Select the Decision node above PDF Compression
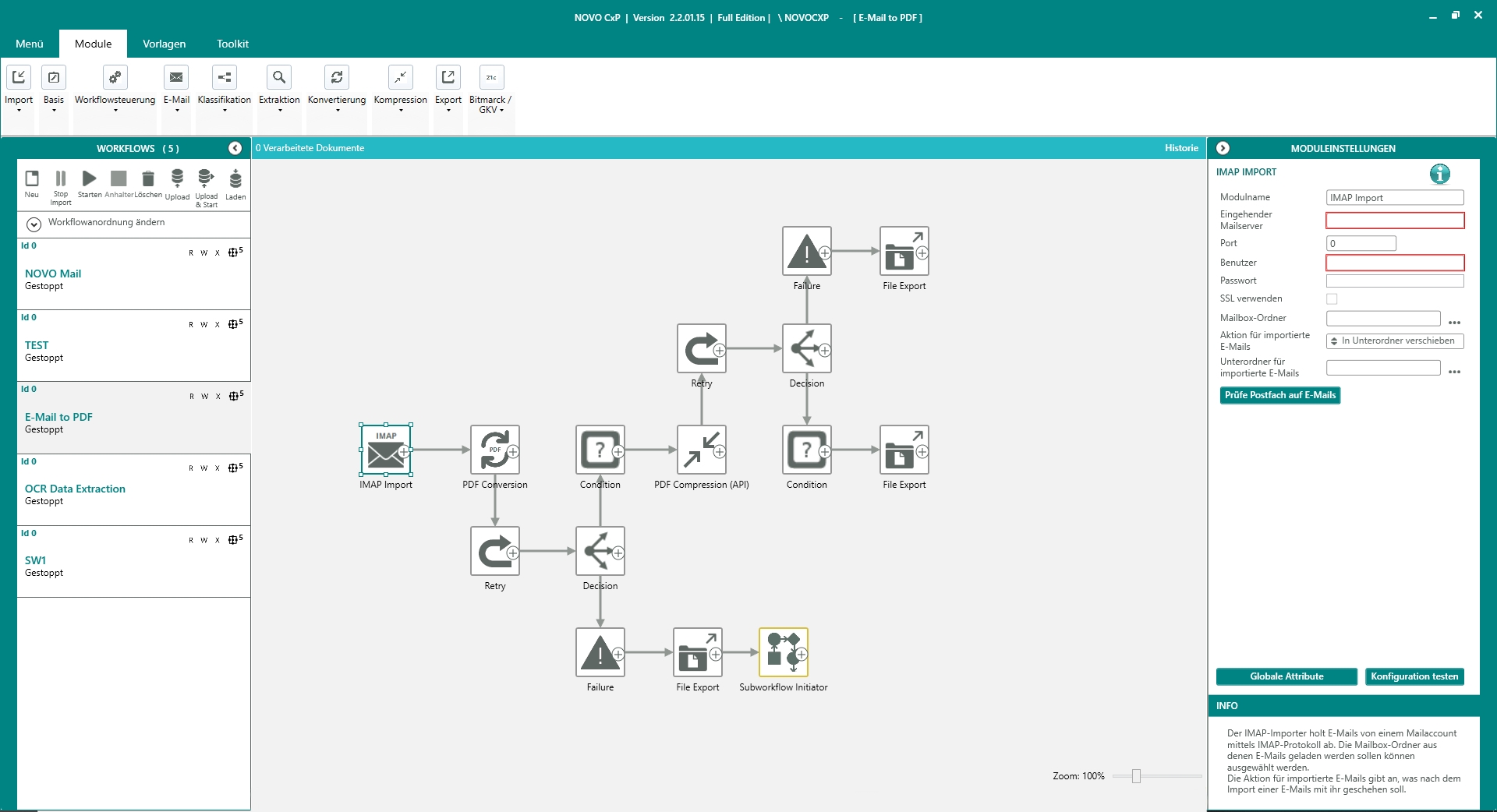Image resolution: width=1497 pixels, height=812 pixels. coord(807,348)
